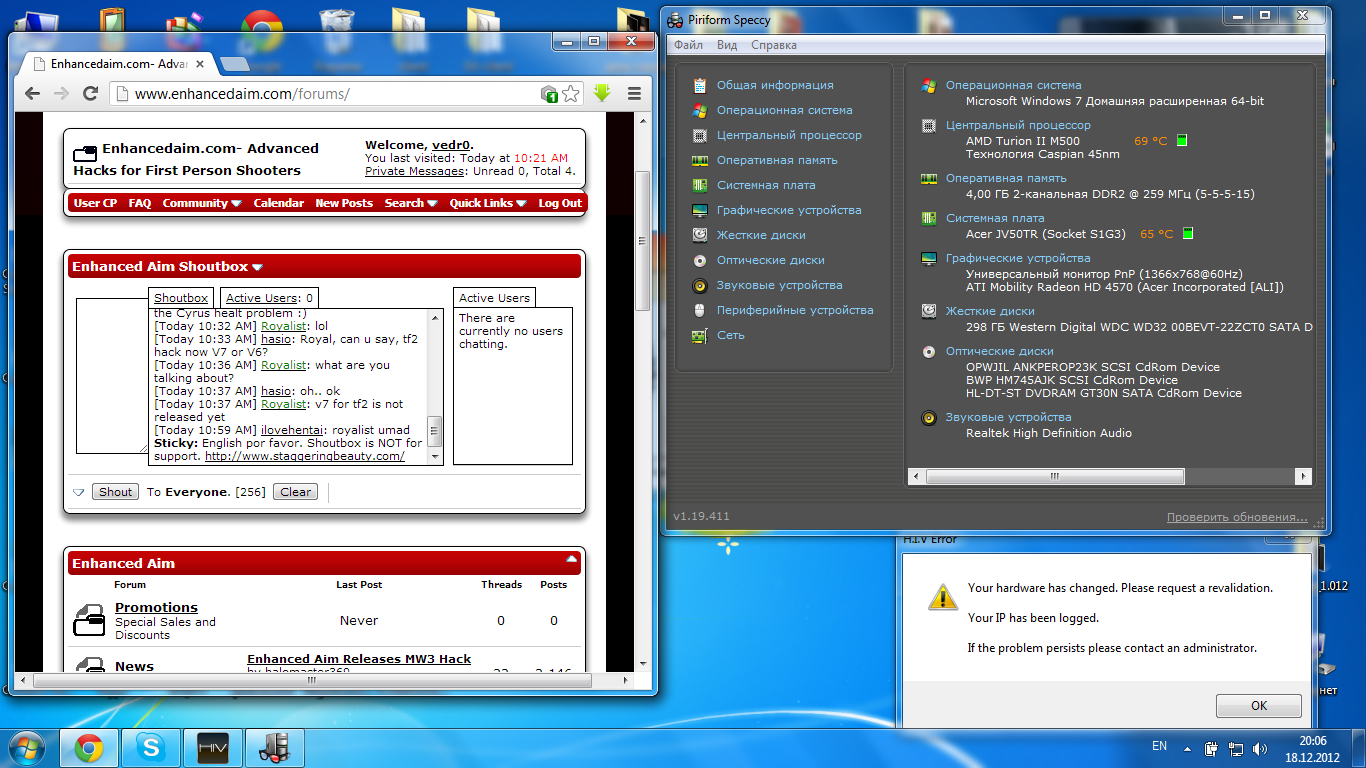1366x768 pixels.
Task: Open the Enhanced Aim Shoutbox dropdown arrow
Action: pos(257,267)
